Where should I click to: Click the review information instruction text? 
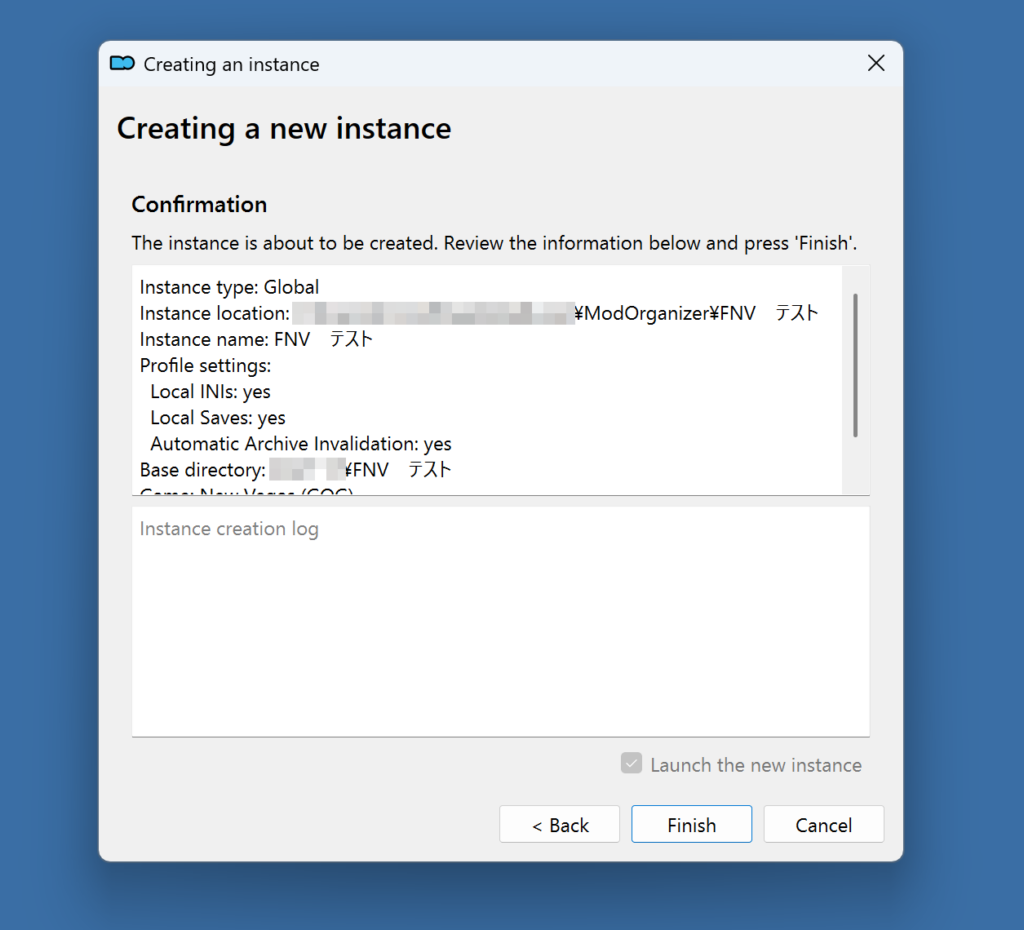point(494,243)
